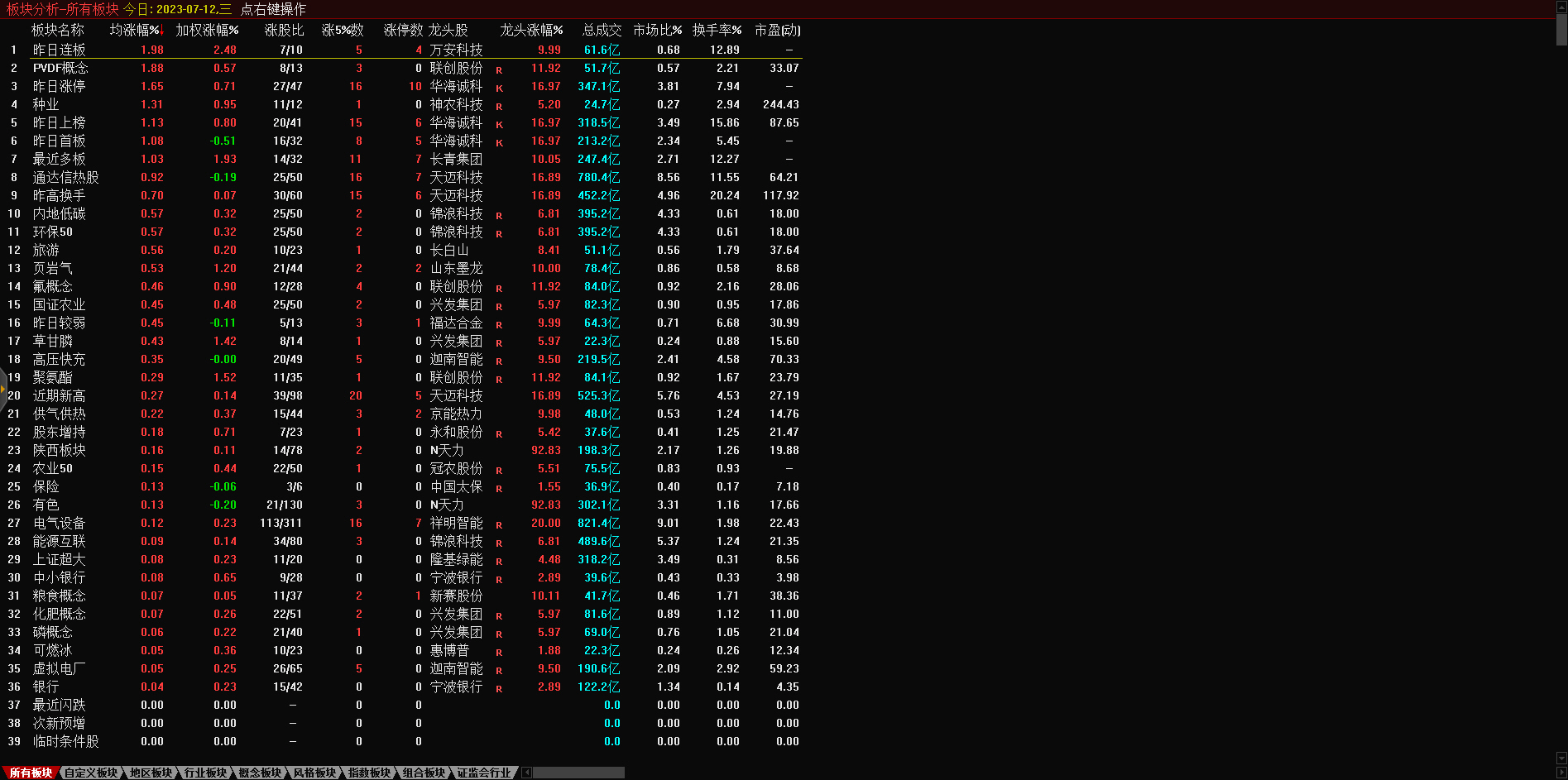Click the K marker beside 华海诚科 in row 3

pyautogui.click(x=499, y=89)
